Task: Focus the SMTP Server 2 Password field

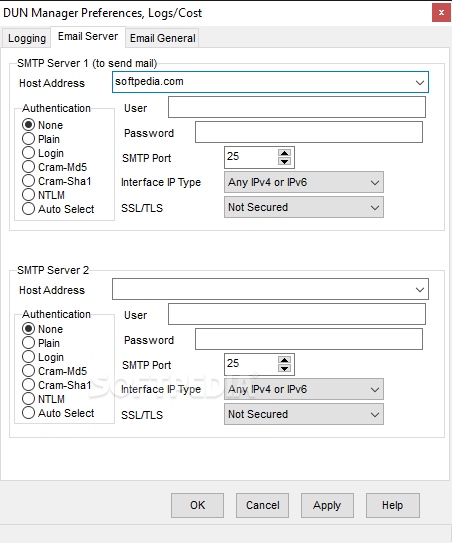Action: 309,339
